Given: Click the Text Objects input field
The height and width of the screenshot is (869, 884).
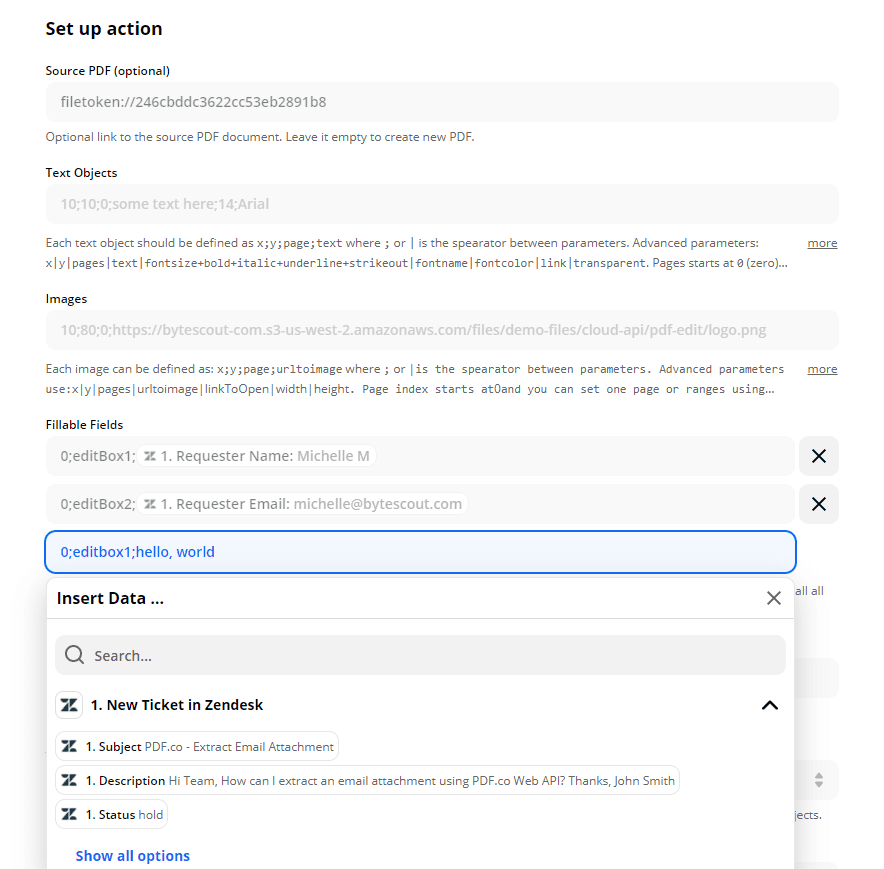Looking at the screenshot, I should tap(441, 204).
